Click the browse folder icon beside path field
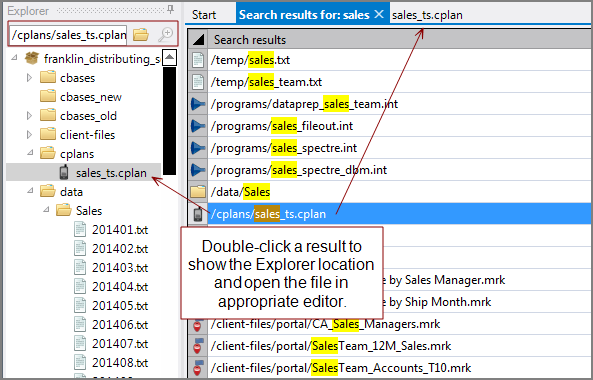This screenshot has height=380, width=593. 141,34
